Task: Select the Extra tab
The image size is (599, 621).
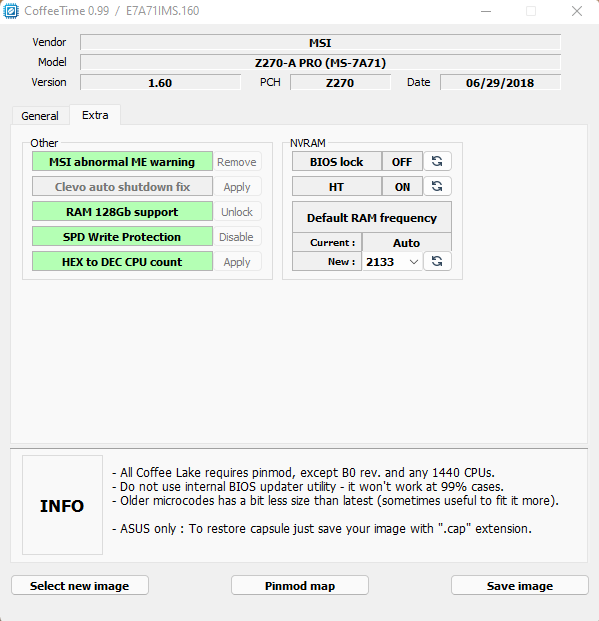Action: tap(95, 115)
